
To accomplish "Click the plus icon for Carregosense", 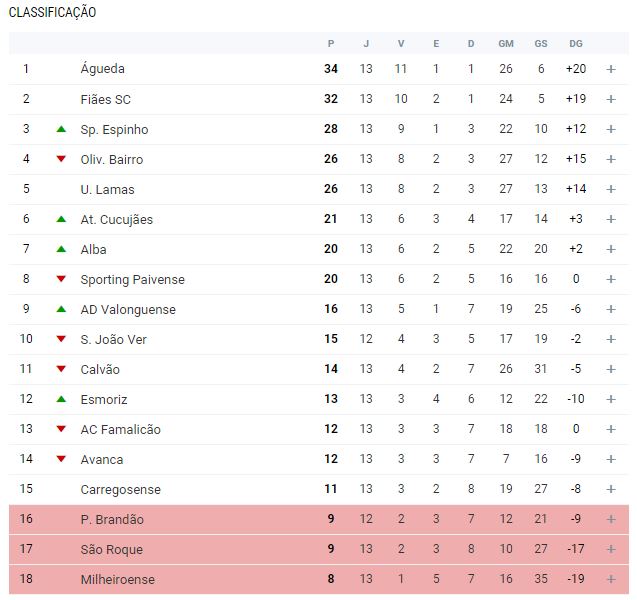I will point(610,489).
